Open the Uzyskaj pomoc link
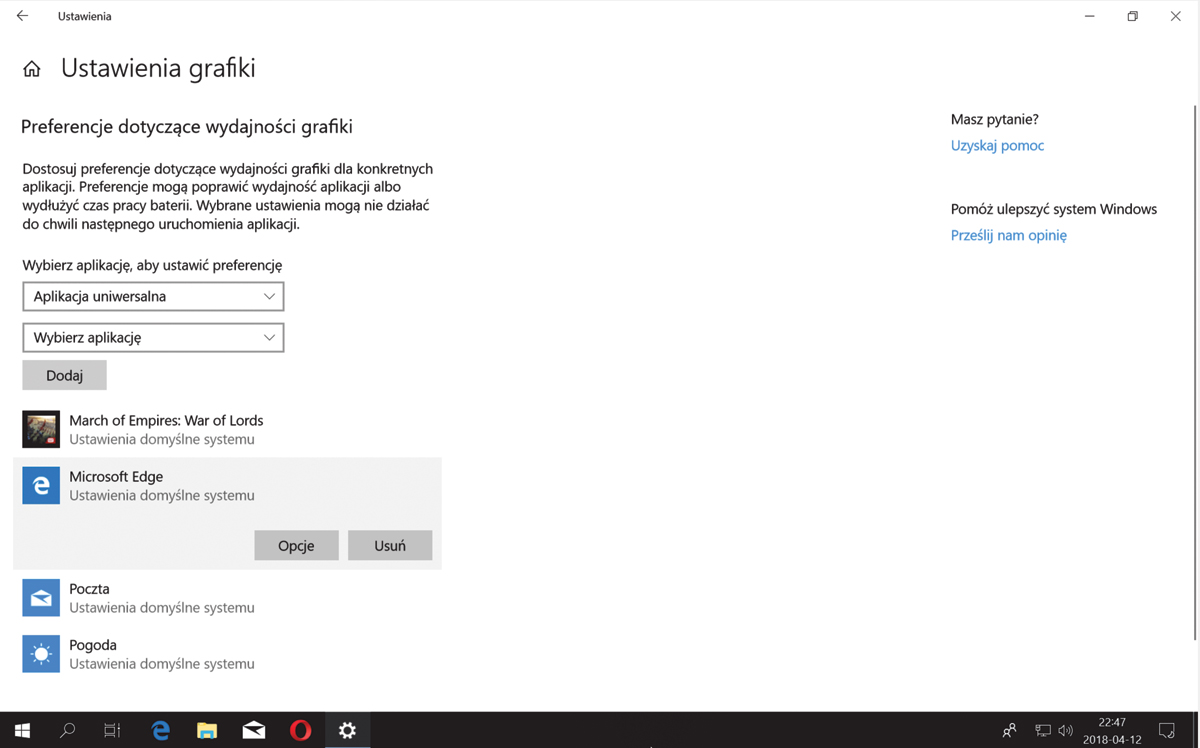Screen dimensions: 1200x748 tap(997, 145)
